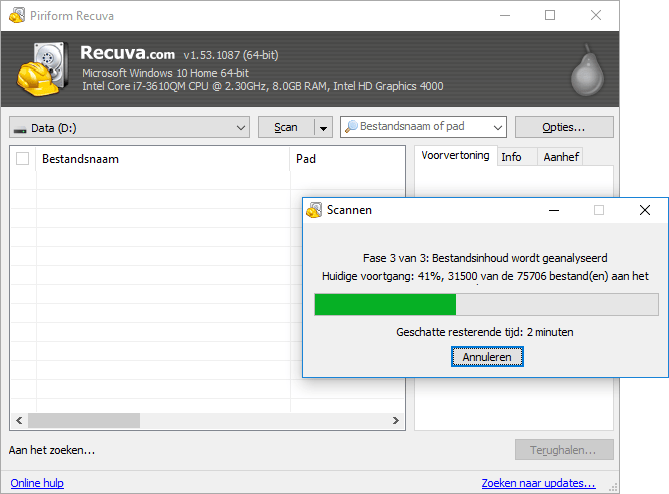Click the file list right scroll arrow
669x494 pixels.
point(396,420)
